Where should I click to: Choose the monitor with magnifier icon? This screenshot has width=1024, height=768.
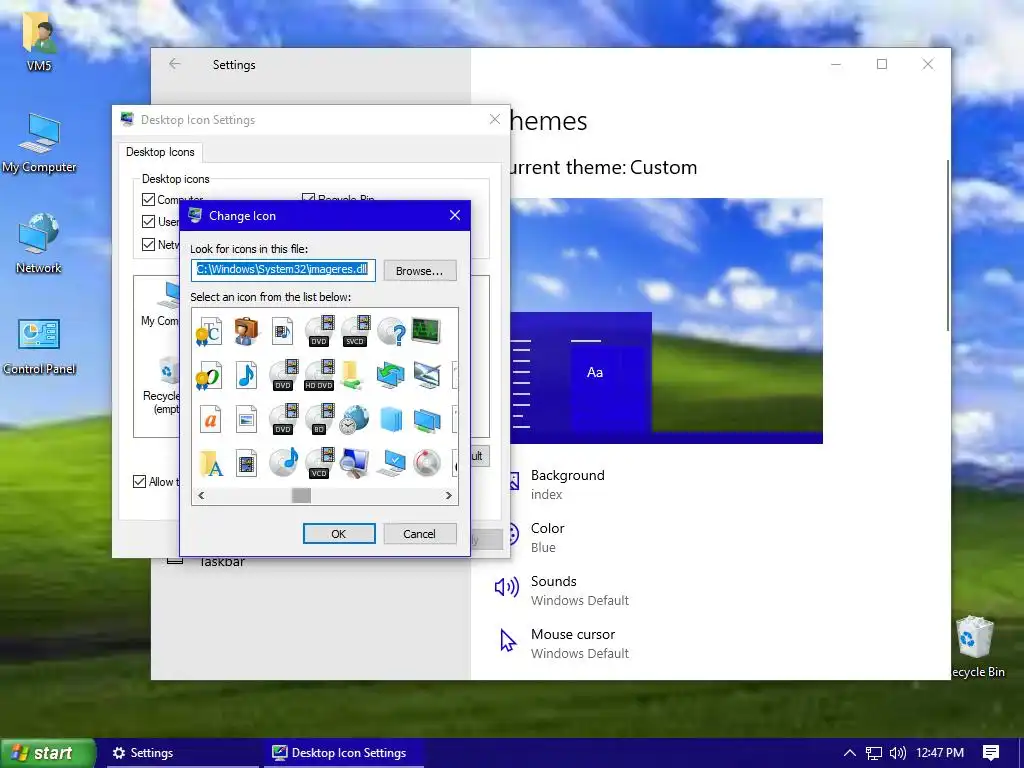[355, 463]
